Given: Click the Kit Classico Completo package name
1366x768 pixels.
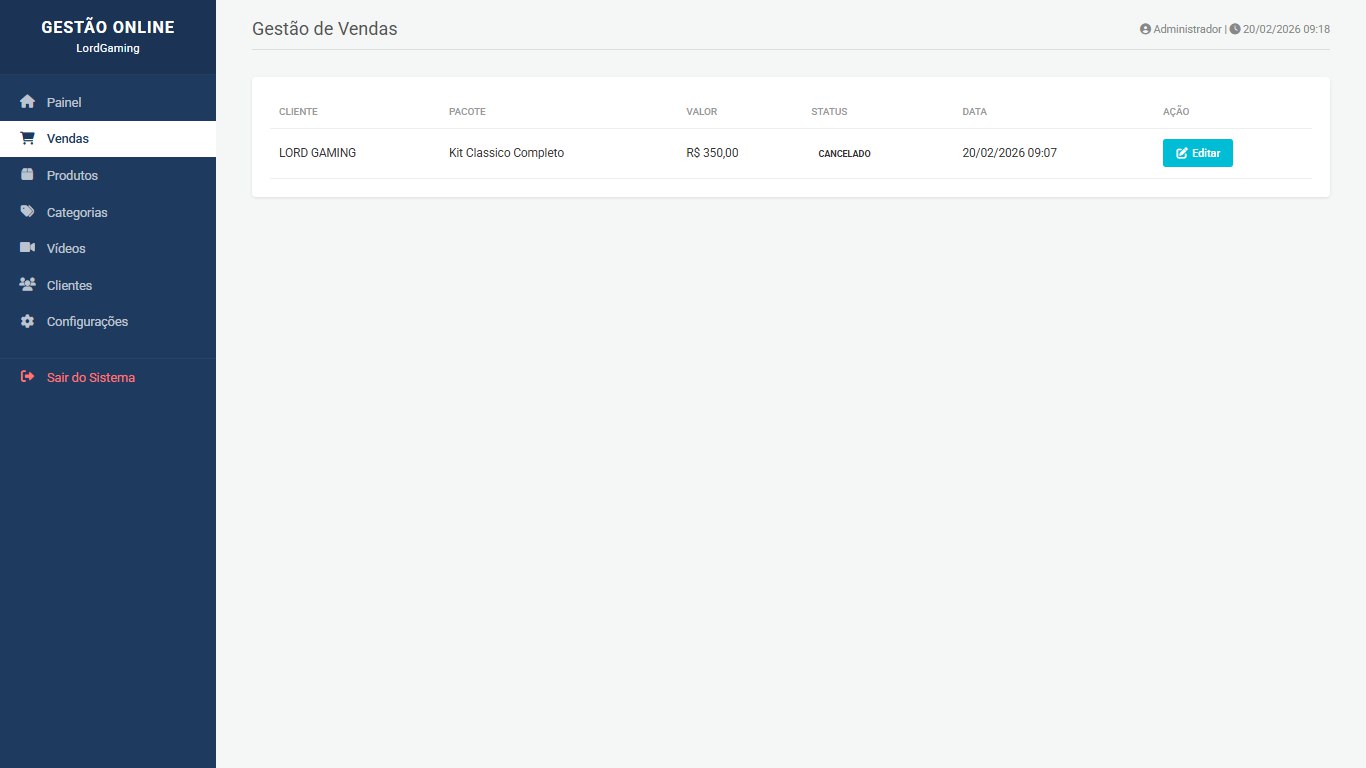Looking at the screenshot, I should [x=506, y=153].
